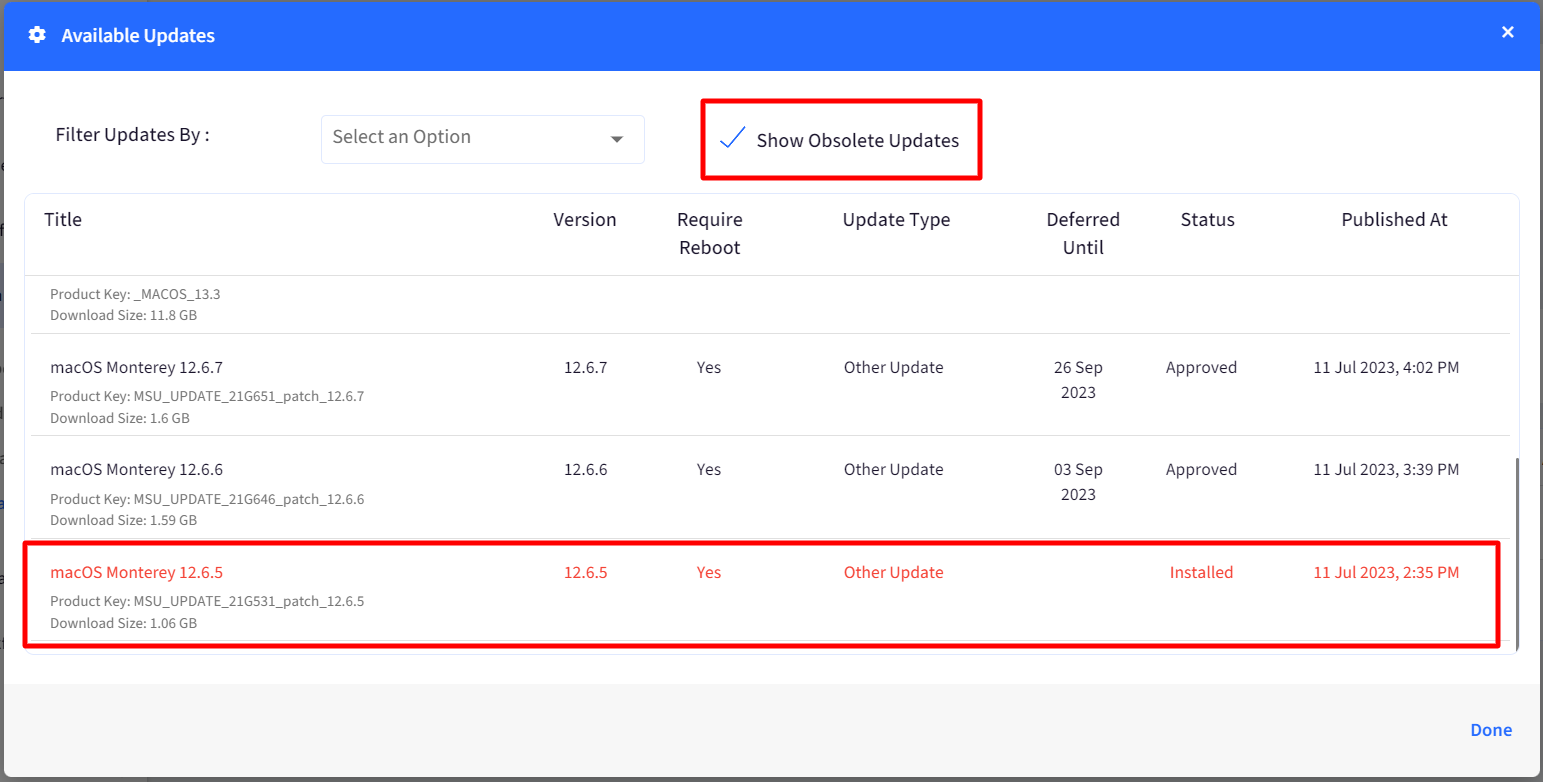Click the Installed status for 12.6.5
1543x782 pixels.
point(1201,572)
